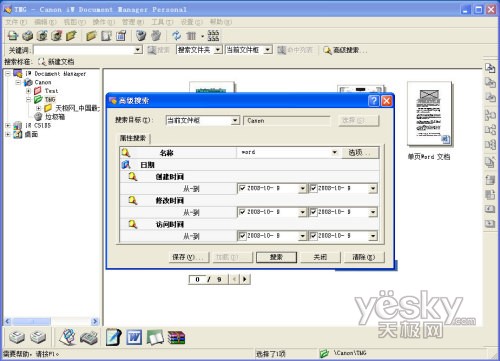This screenshot has height=361, width=500.
Task: Open the 帮助 menu
Action: [221, 22]
